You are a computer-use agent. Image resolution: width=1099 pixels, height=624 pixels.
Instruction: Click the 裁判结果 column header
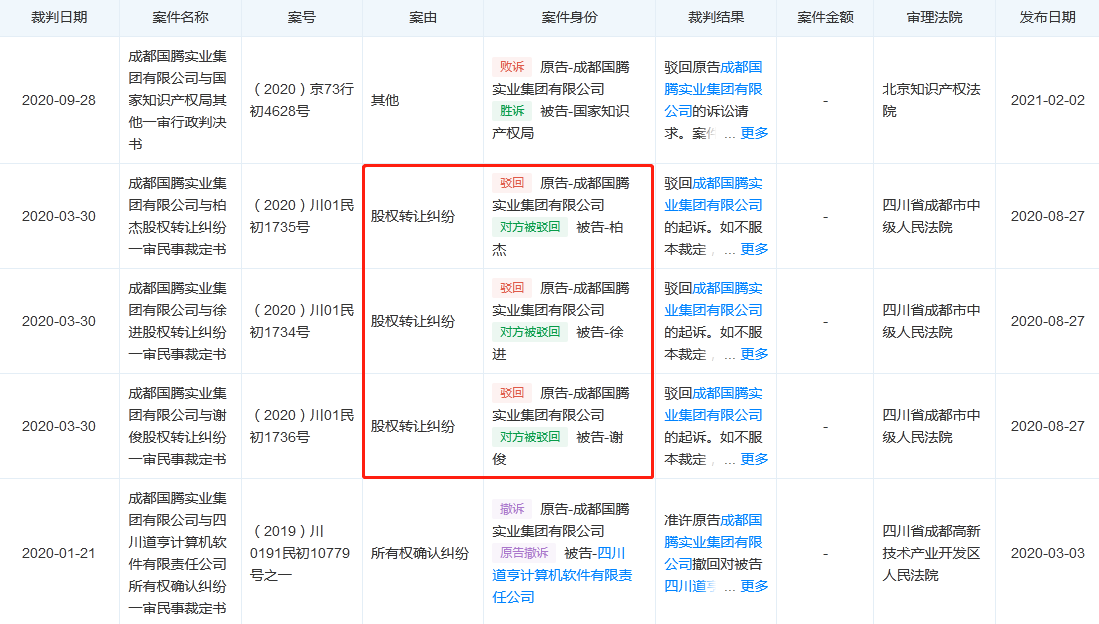[x=716, y=18]
